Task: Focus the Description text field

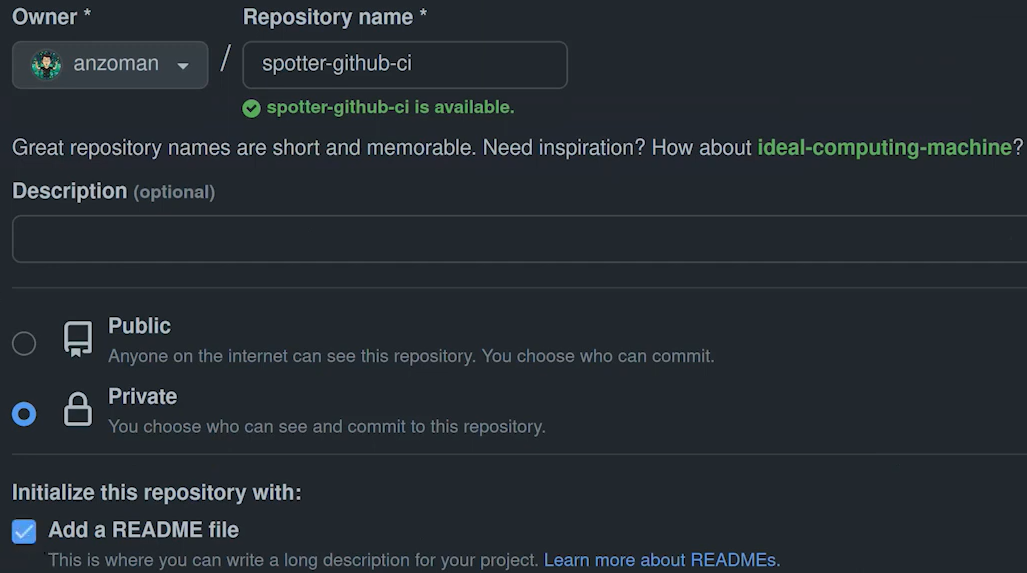Action: point(518,239)
